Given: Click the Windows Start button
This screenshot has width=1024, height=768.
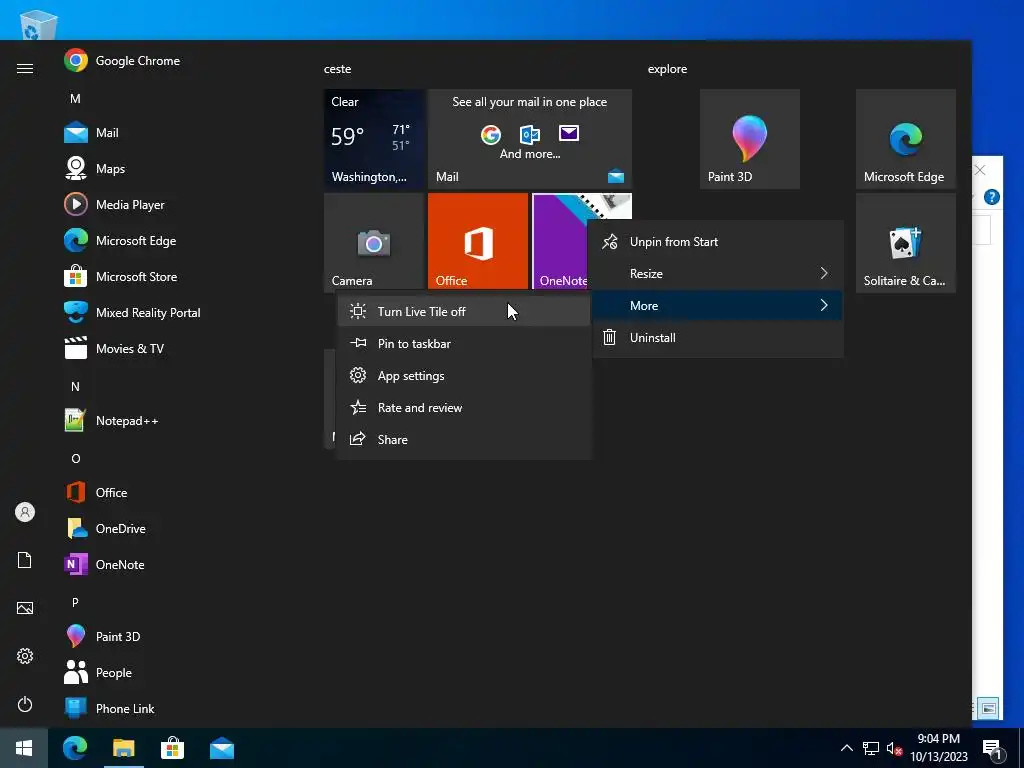Looking at the screenshot, I should [x=24, y=748].
